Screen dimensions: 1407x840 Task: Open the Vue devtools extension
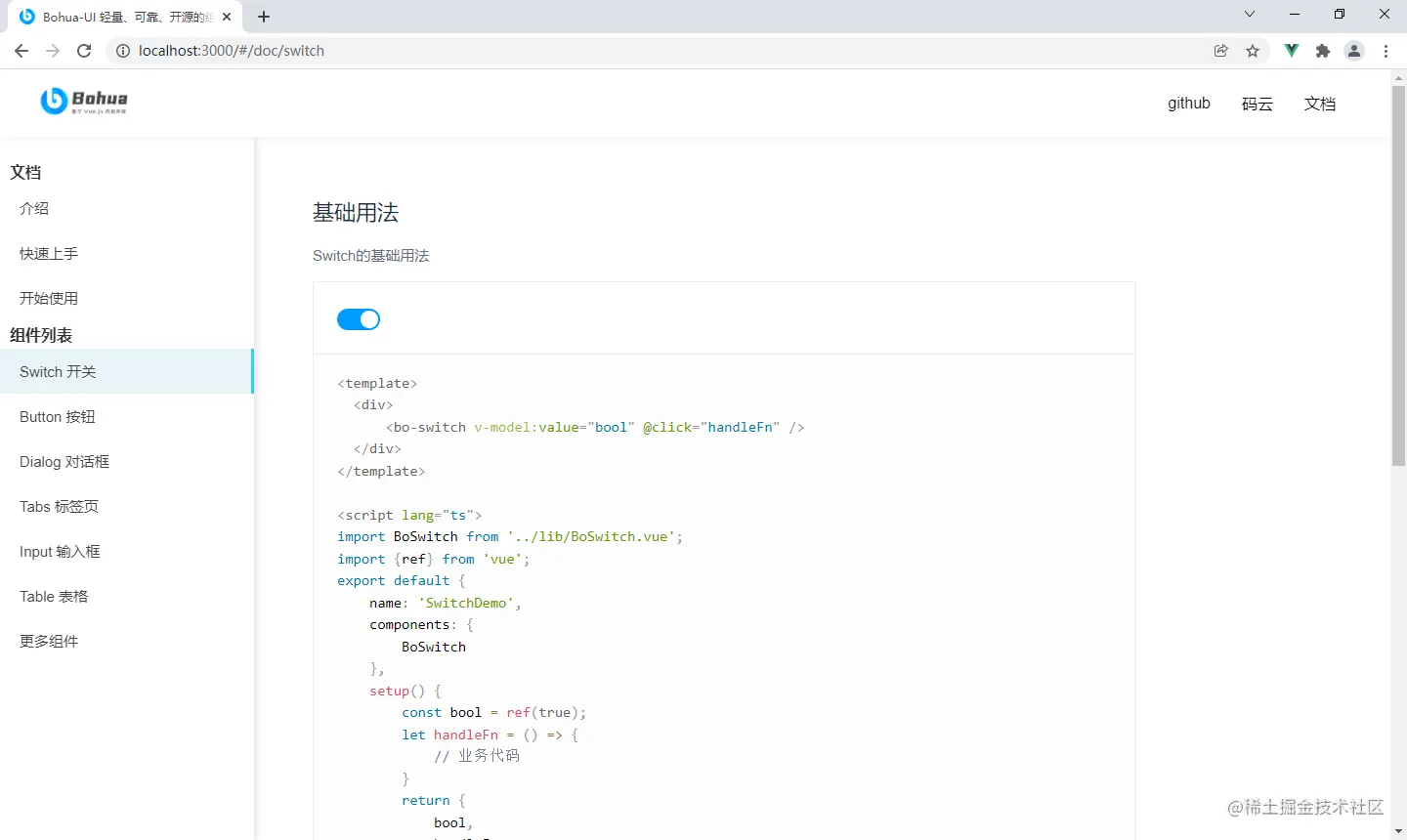[1292, 51]
